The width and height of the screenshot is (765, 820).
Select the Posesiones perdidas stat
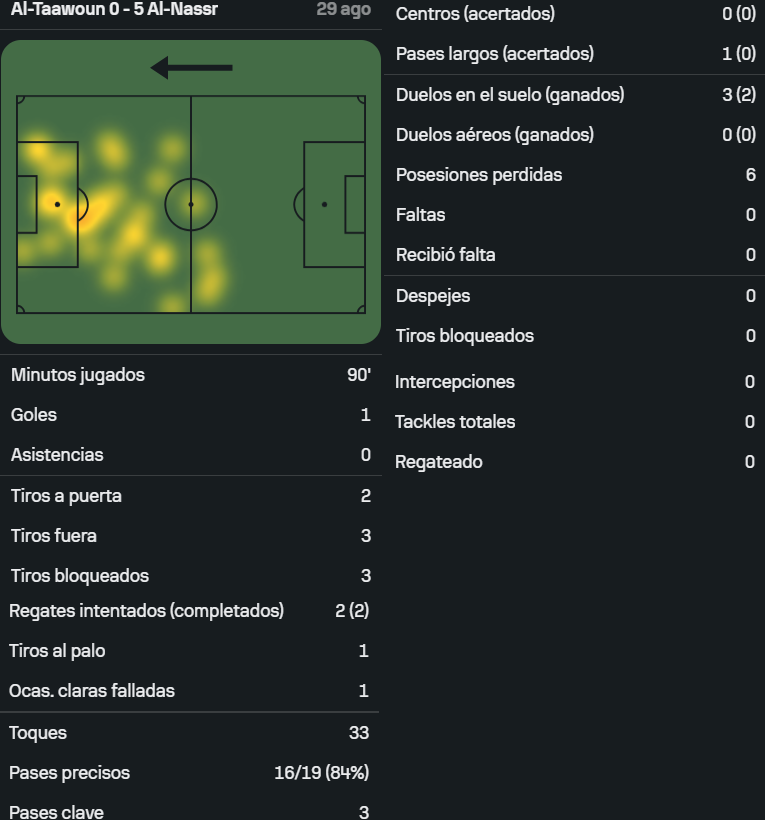point(575,175)
